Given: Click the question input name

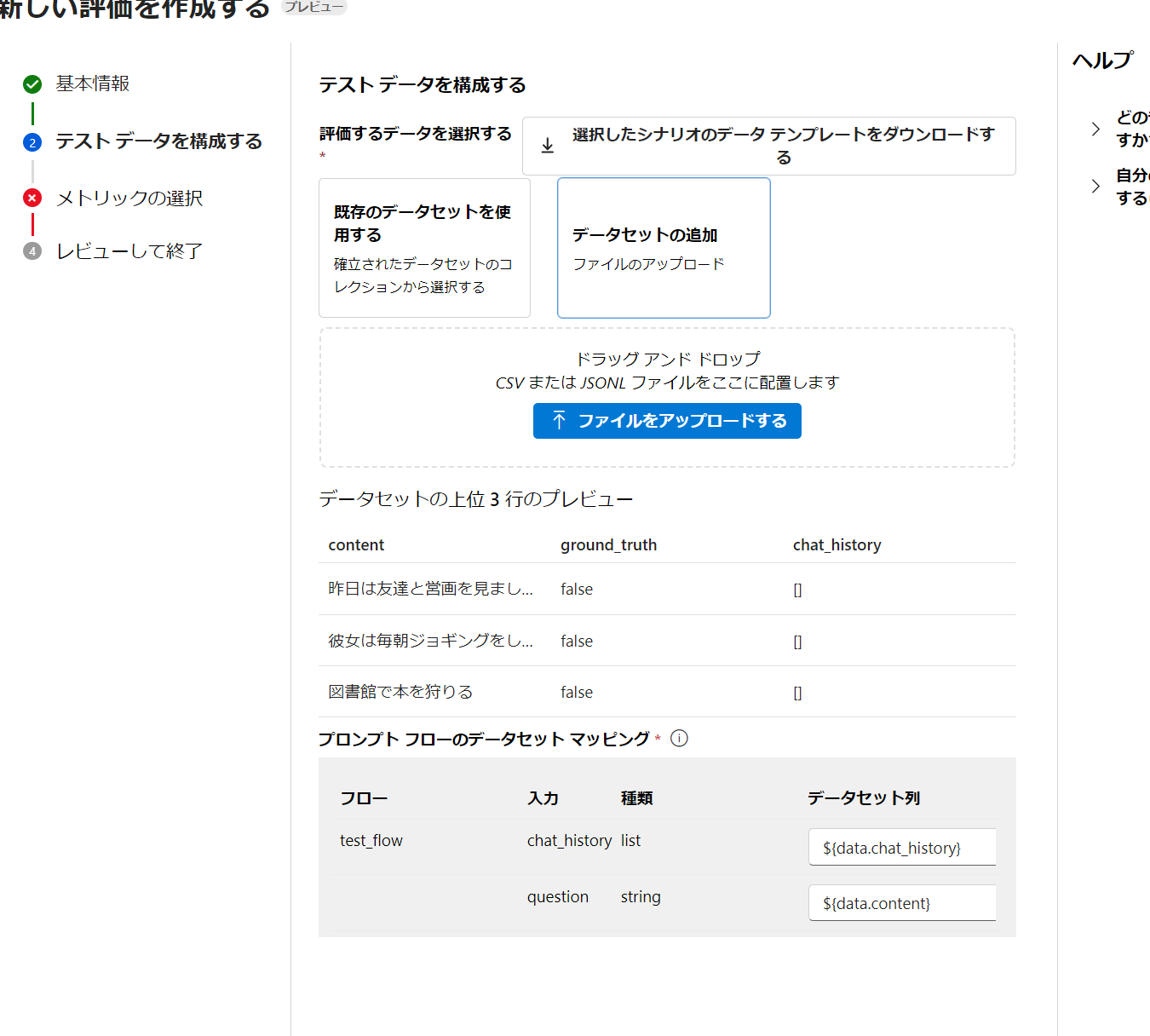Looking at the screenshot, I should (x=558, y=896).
